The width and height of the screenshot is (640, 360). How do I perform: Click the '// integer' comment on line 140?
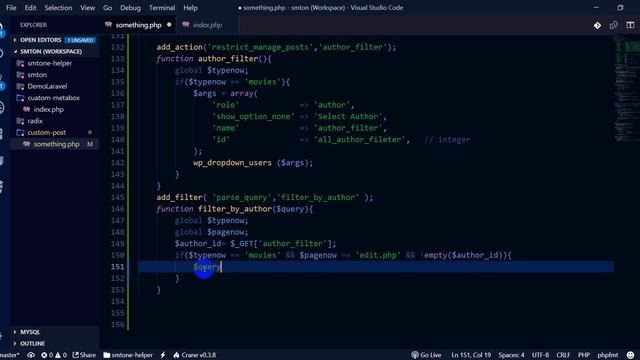tap(447, 140)
